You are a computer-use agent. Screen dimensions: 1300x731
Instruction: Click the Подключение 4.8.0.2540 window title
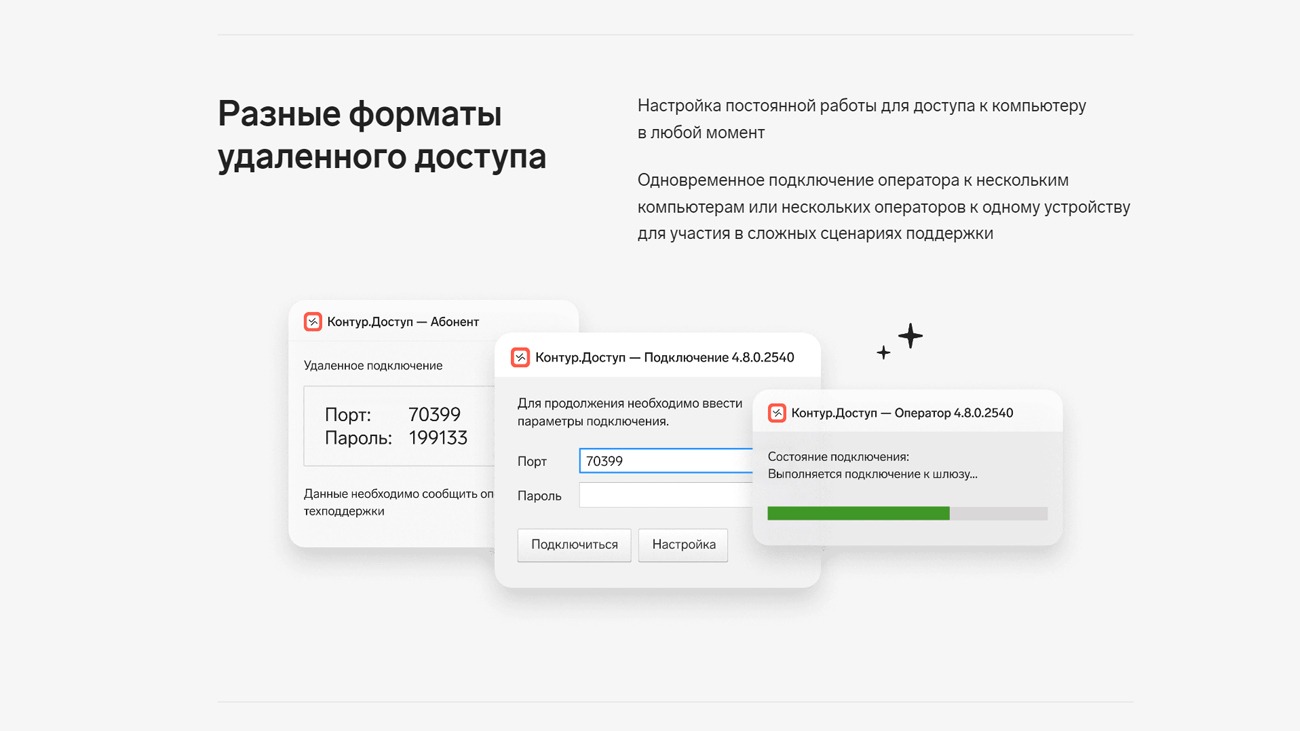664,357
